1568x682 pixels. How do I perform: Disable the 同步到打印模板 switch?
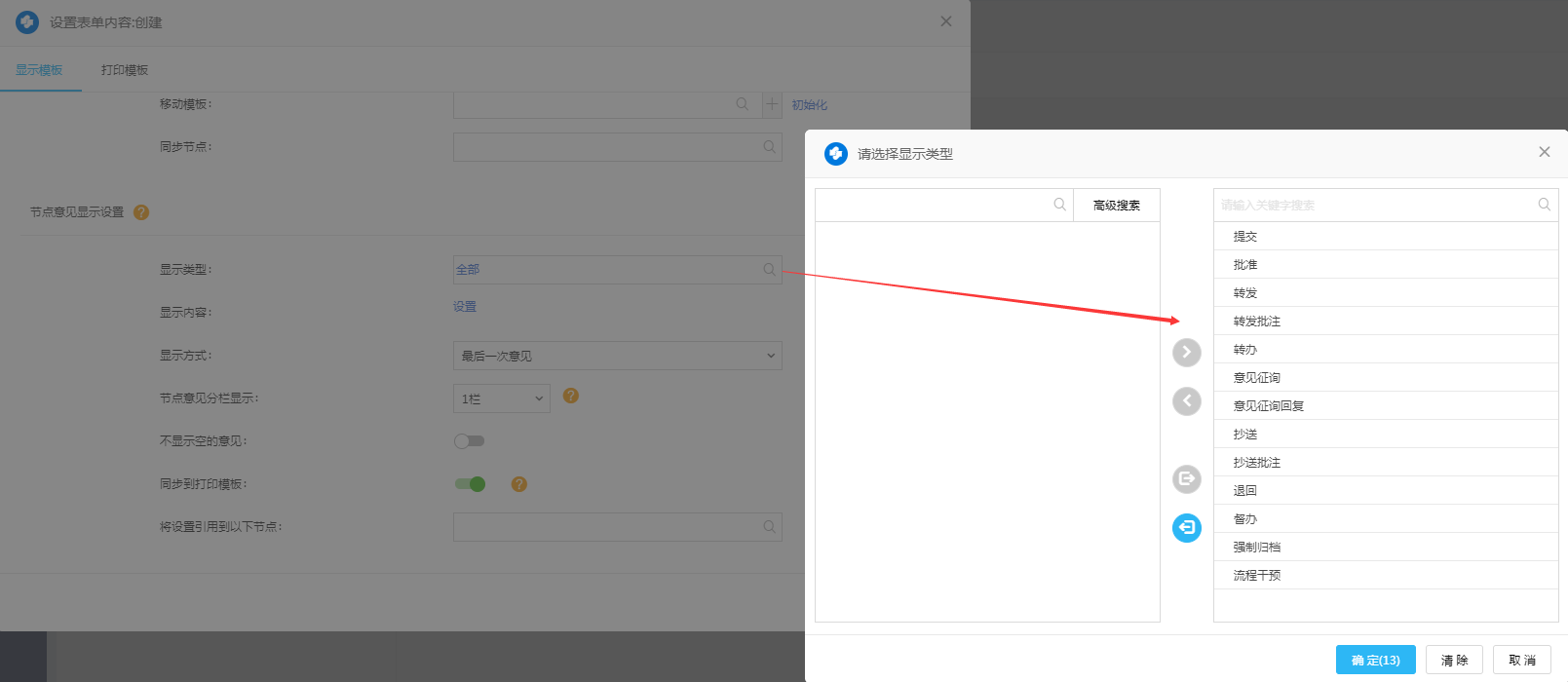click(470, 484)
